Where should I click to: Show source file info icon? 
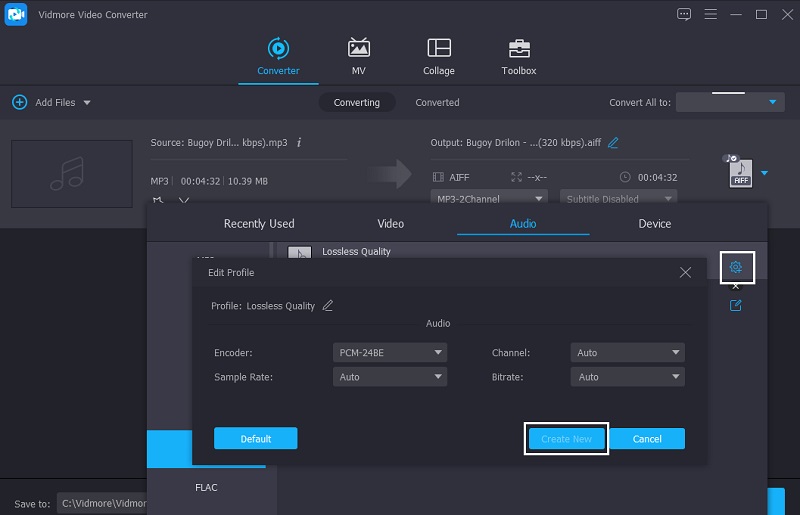tap(299, 143)
